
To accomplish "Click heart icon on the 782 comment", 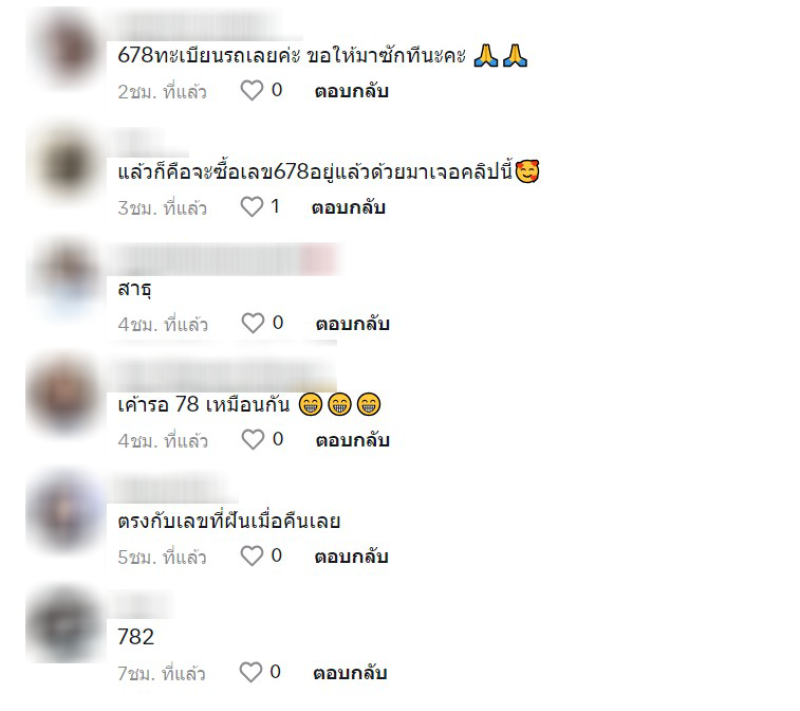I will (x=251, y=672).
